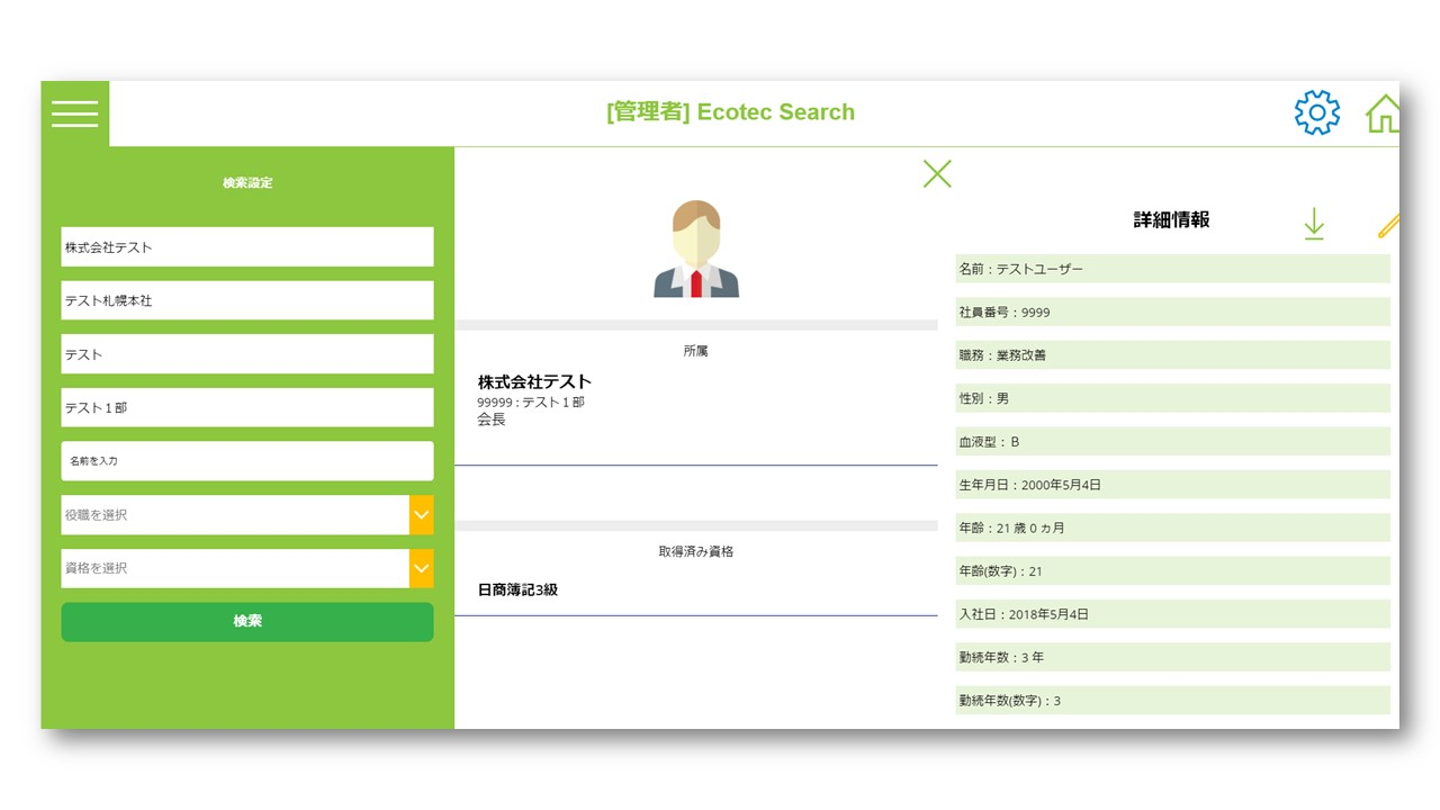Viewport: 1440px width, 810px height.
Task: Close the profile panel with the X
Action: tap(937, 174)
